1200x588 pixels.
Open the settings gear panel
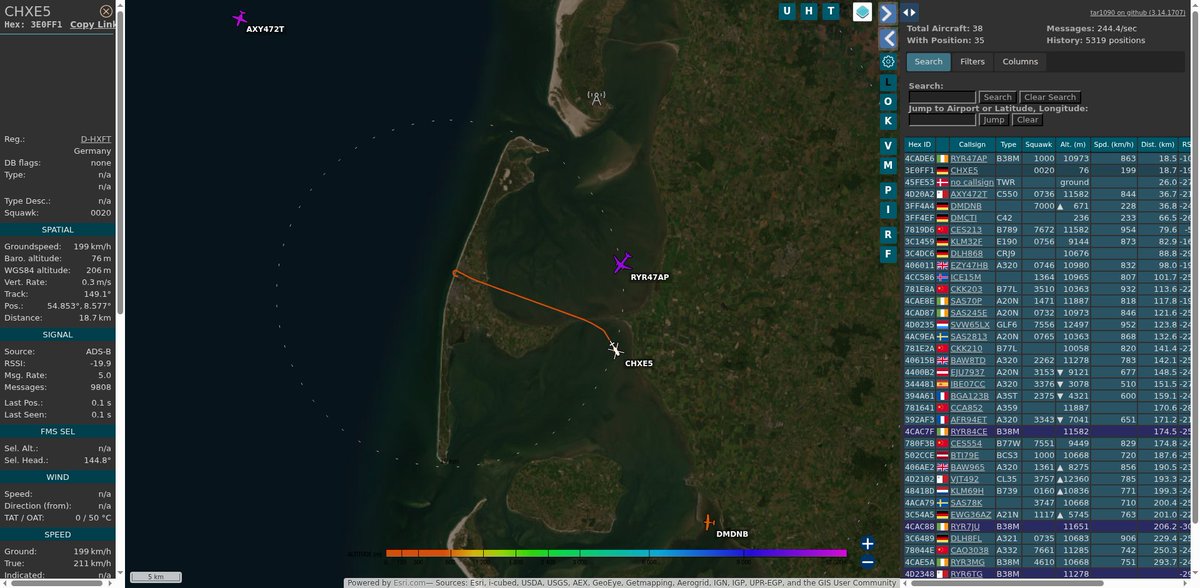[889, 61]
